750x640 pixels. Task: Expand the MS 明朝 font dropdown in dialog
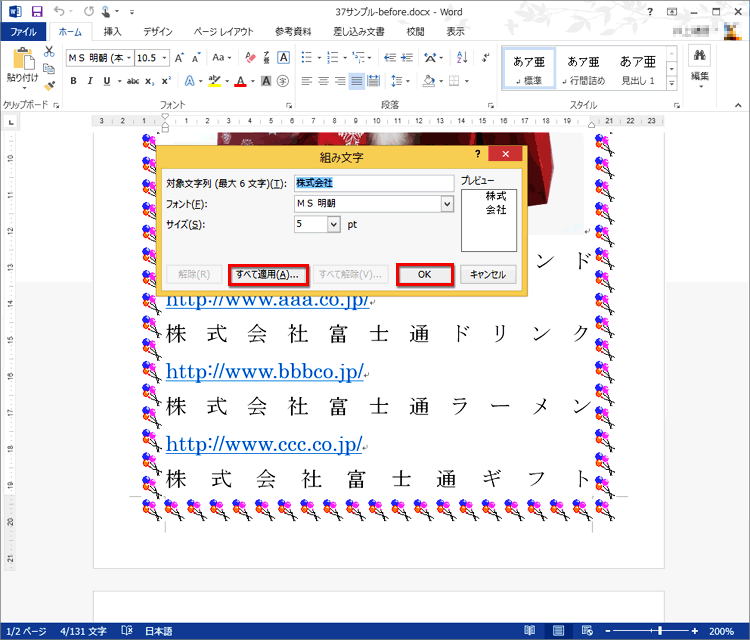[447, 204]
